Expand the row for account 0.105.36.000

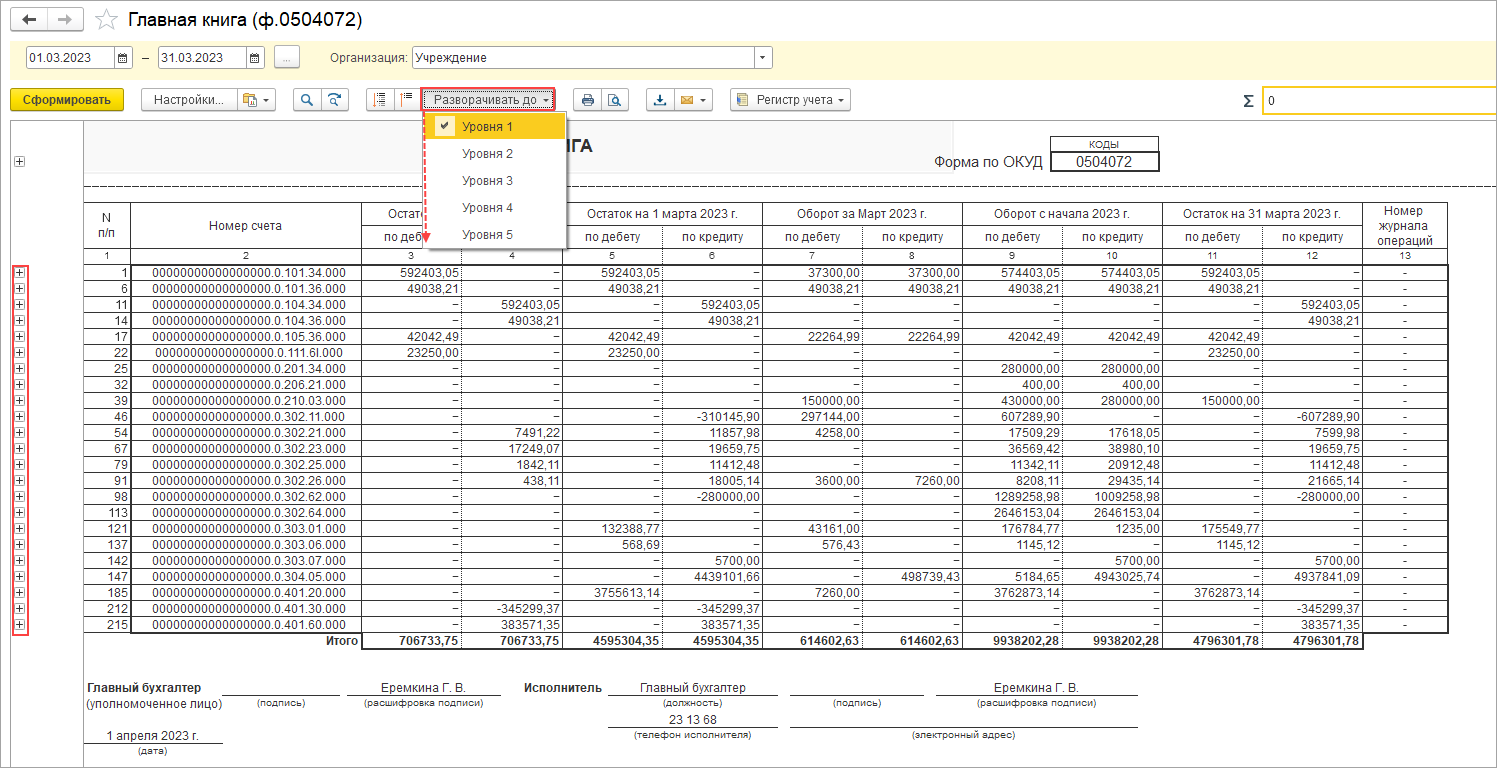coord(20,336)
